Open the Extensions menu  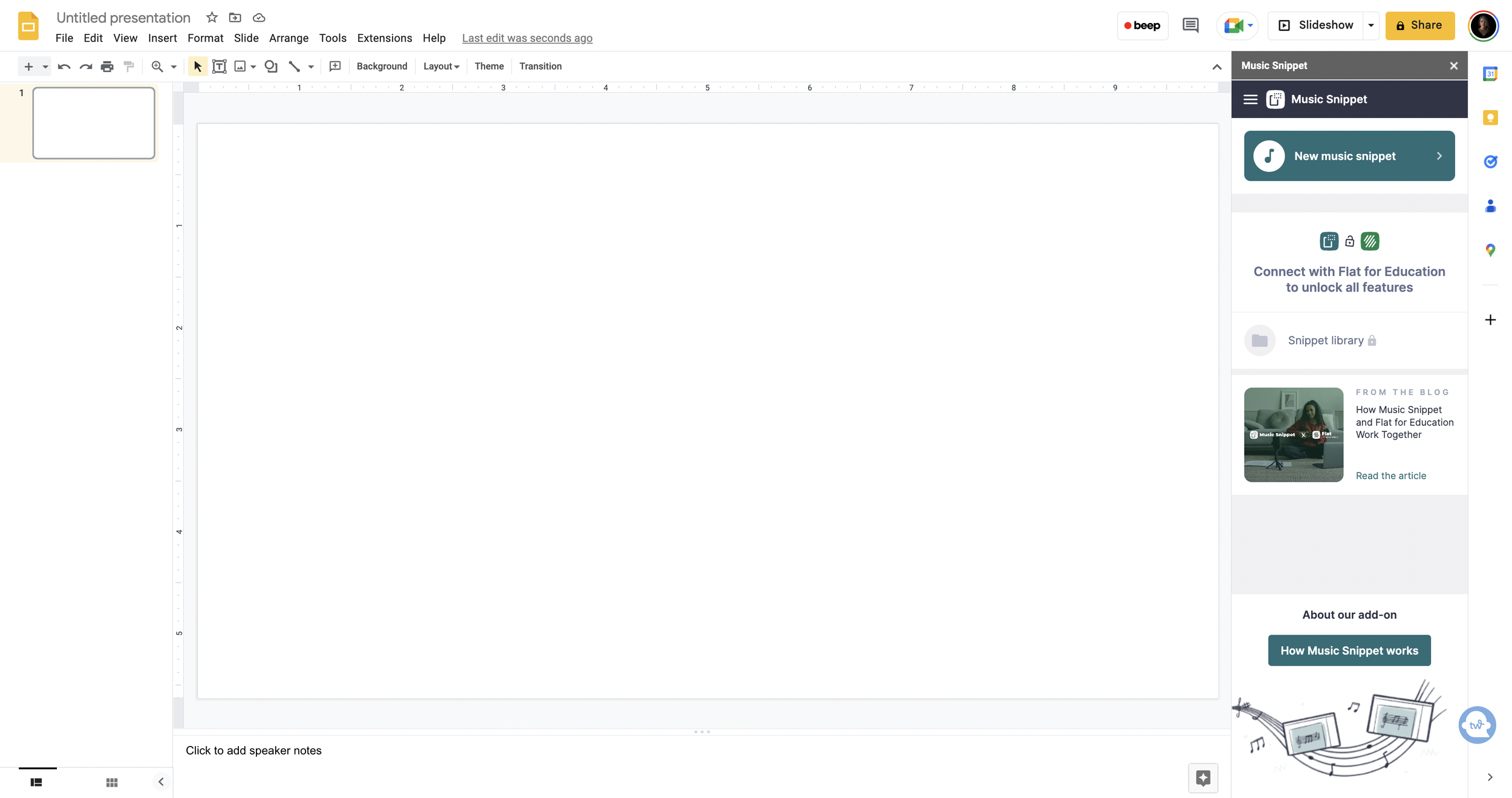[385, 38]
